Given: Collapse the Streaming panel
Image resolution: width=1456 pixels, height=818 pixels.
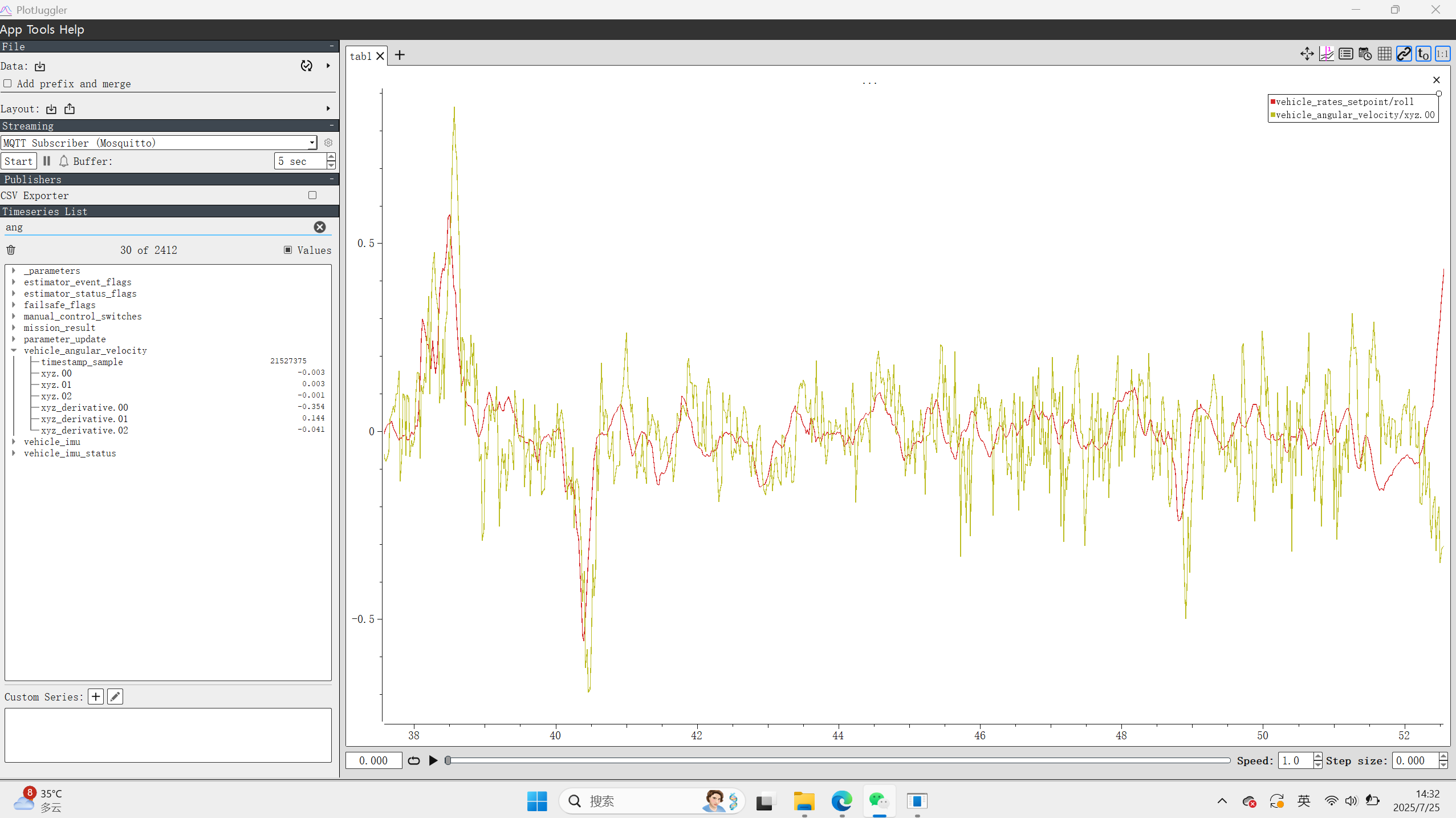Looking at the screenshot, I should pos(332,125).
